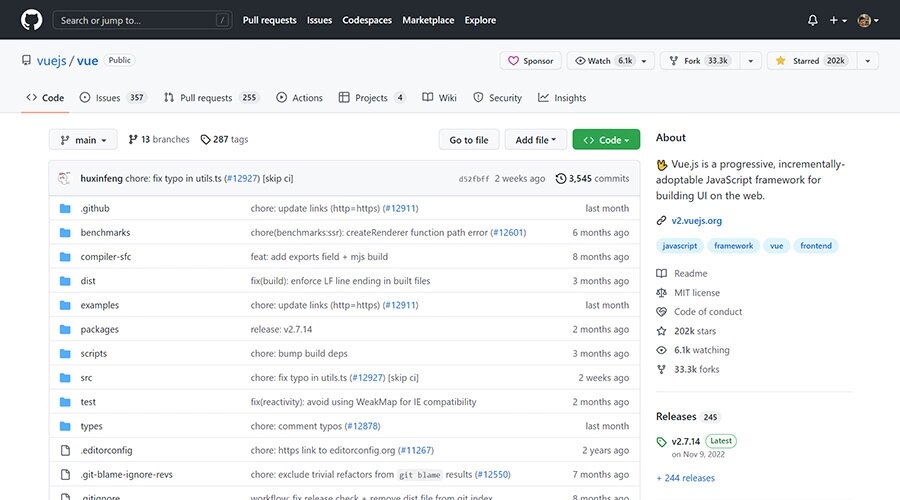Viewport: 900px width, 500px height.
Task: Open the 3,545 commits history link
Action: point(592,179)
